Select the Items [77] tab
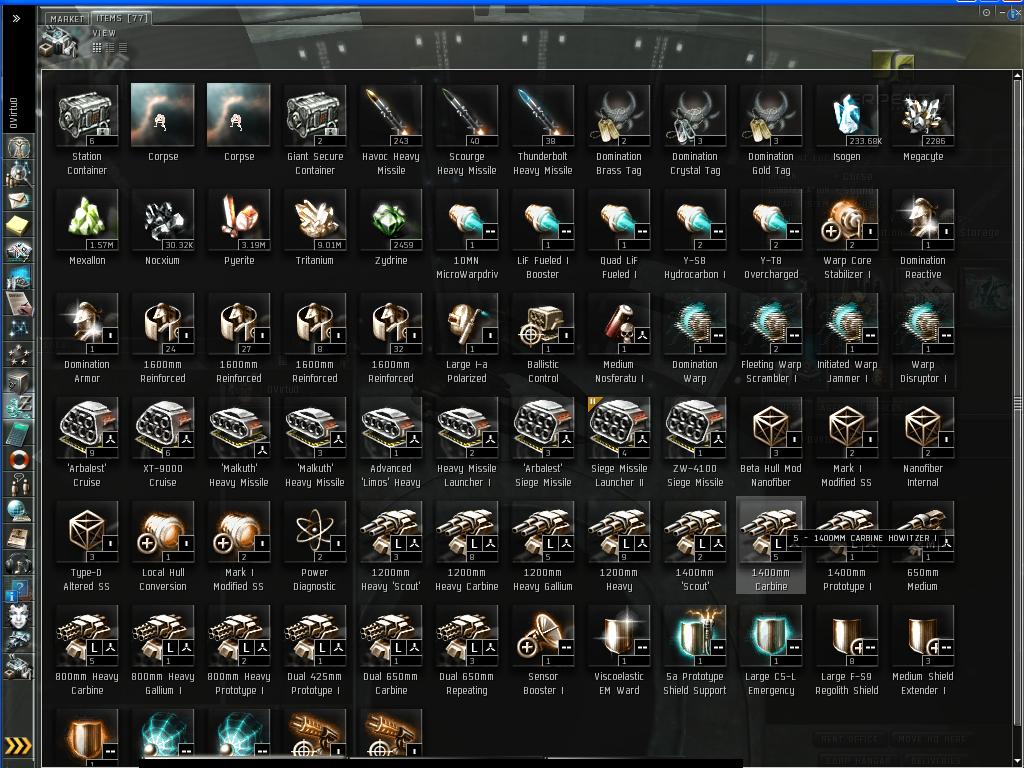Viewport: 1024px width, 768px height. pyautogui.click(x=121, y=18)
